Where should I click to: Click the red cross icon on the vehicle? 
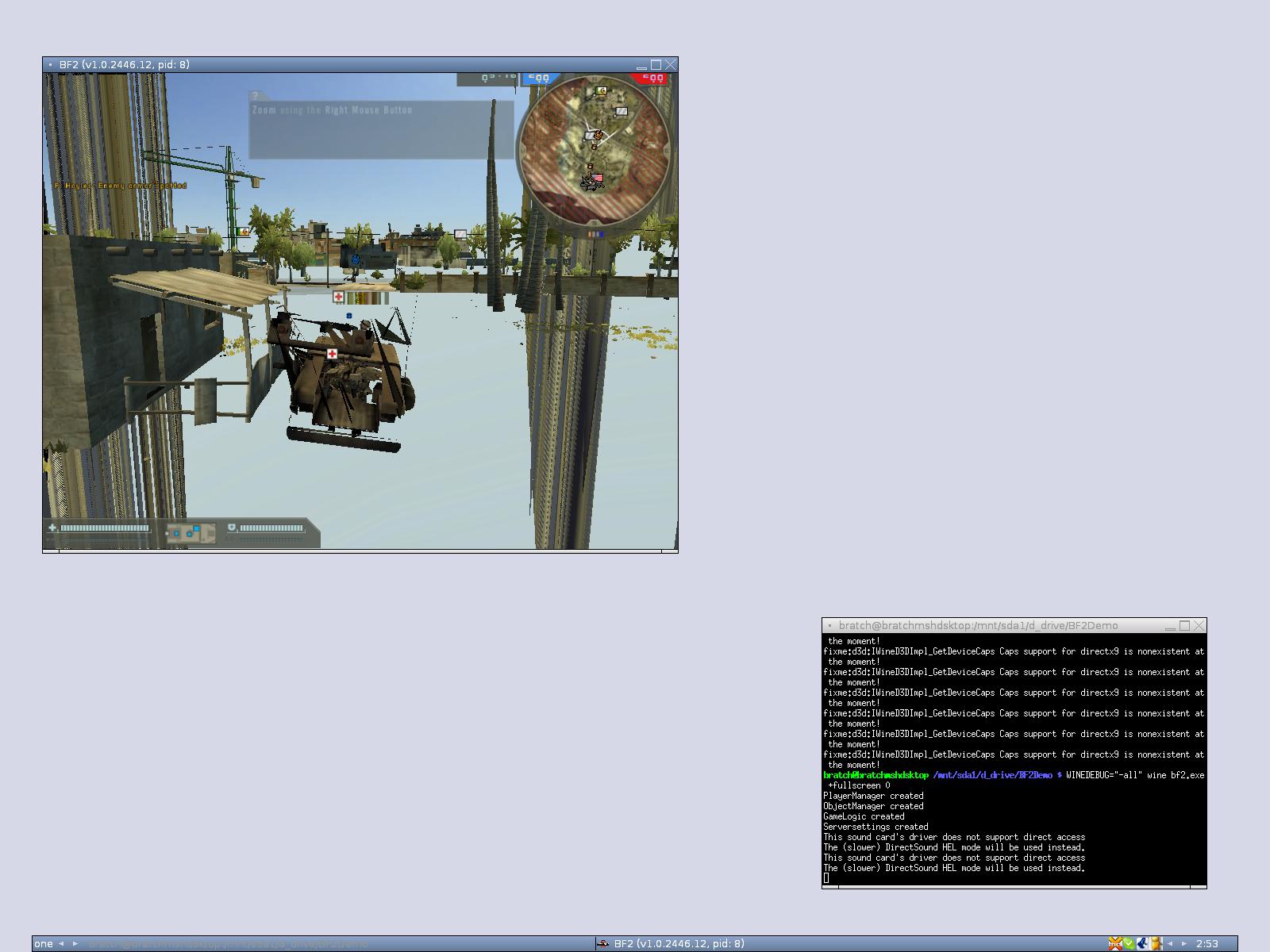pos(332,354)
